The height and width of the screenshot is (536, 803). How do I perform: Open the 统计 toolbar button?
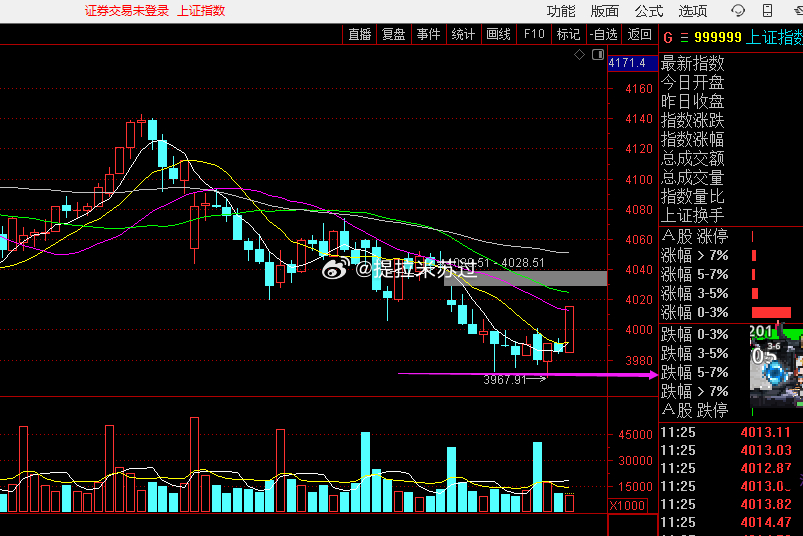point(463,34)
